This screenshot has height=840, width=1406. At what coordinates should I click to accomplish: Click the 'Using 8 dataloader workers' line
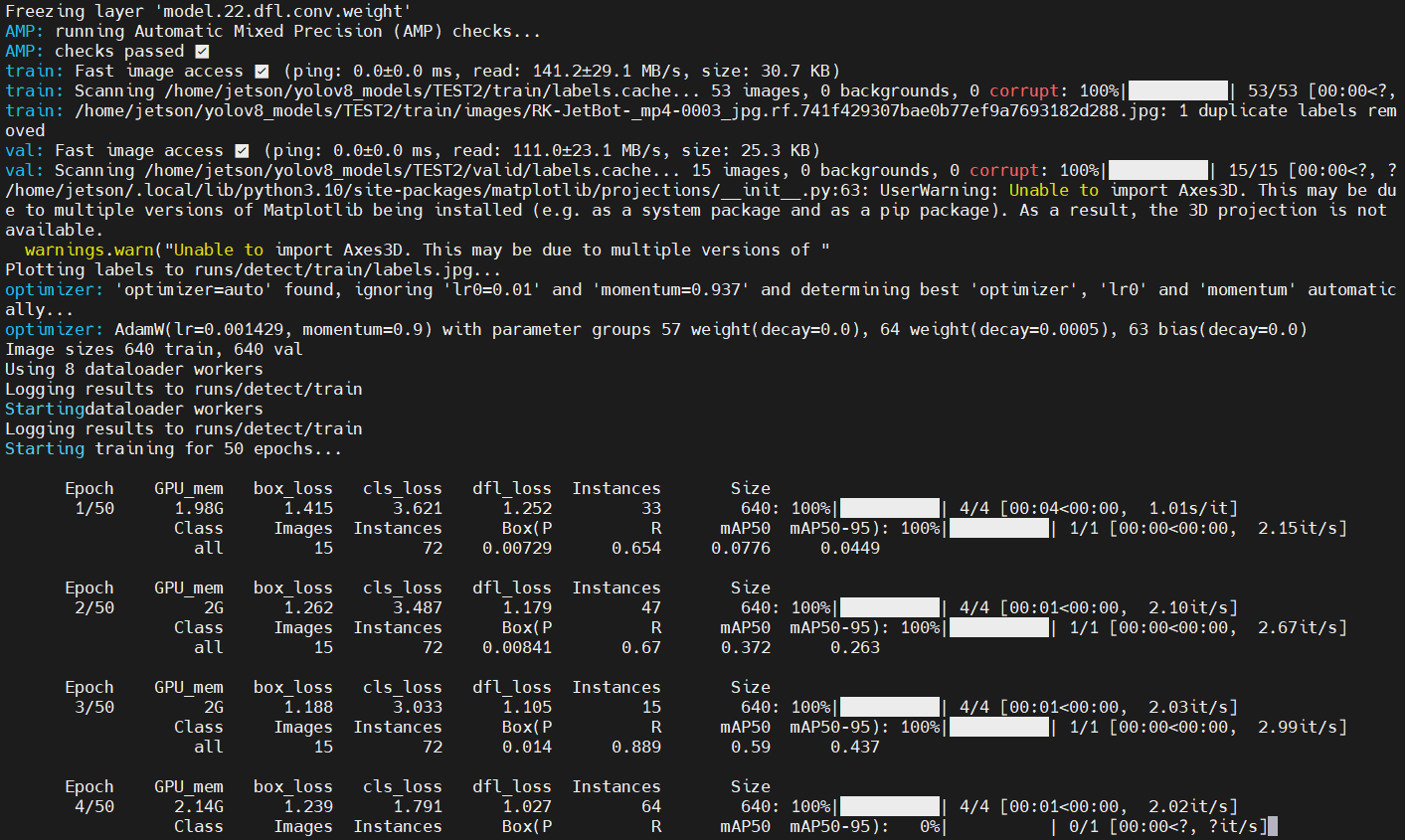pyautogui.click(x=134, y=370)
